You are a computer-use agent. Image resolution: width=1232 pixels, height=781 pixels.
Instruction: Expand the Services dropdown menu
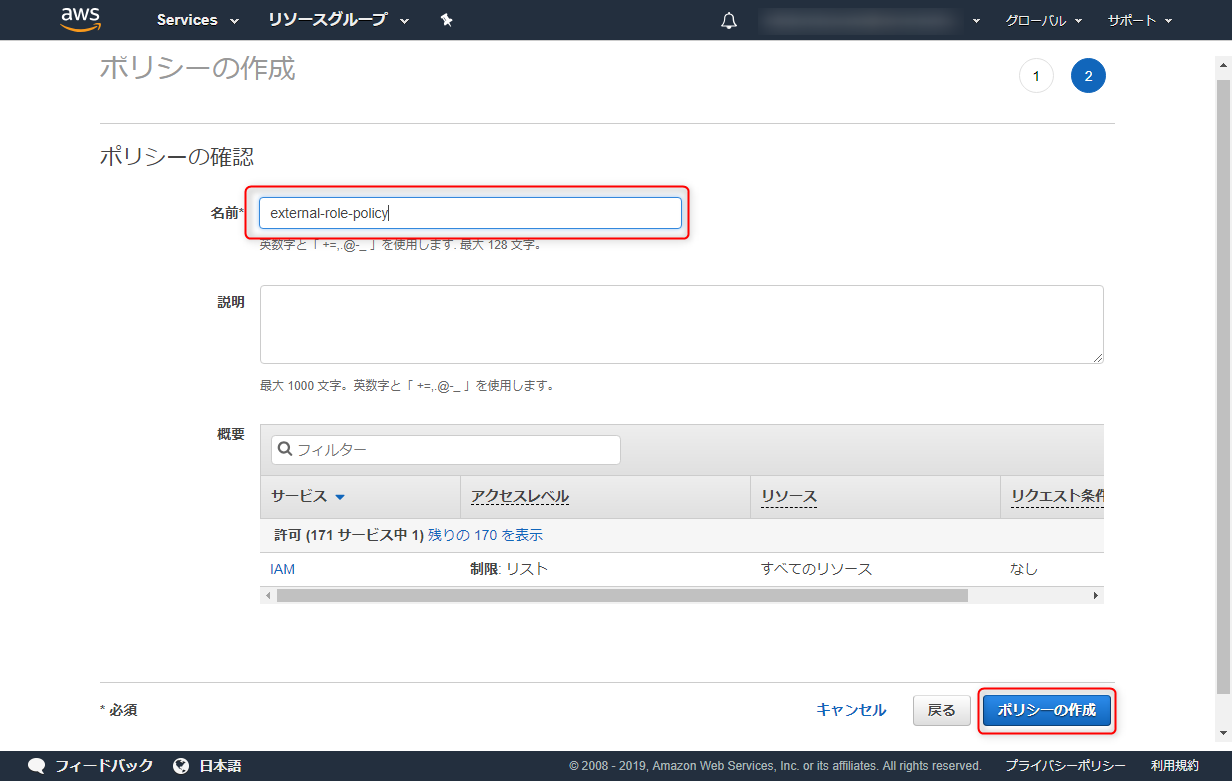click(198, 20)
